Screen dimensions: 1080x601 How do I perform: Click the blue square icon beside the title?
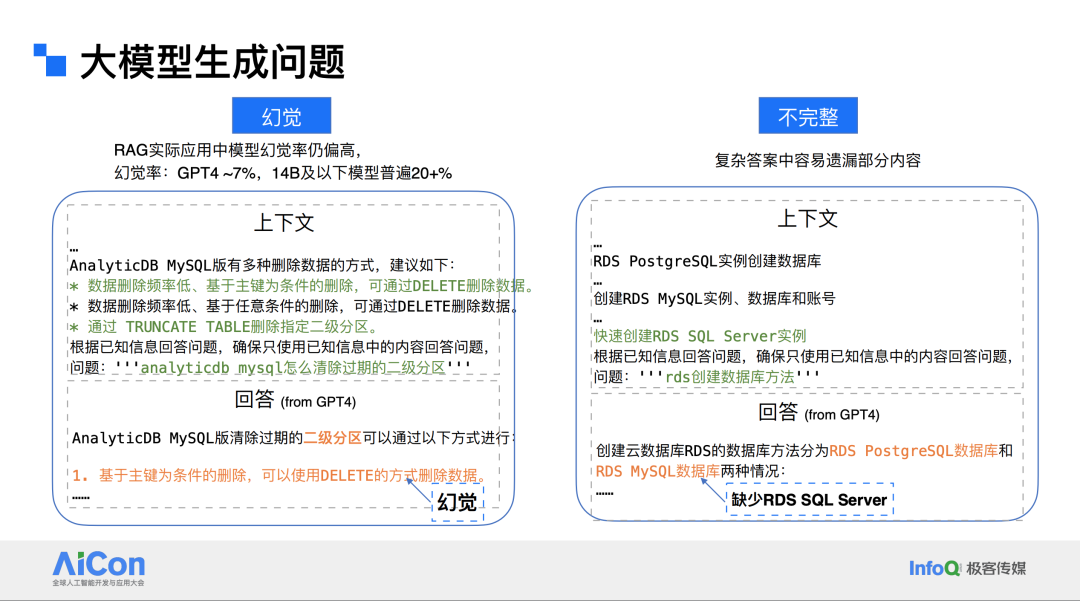tap(50, 60)
